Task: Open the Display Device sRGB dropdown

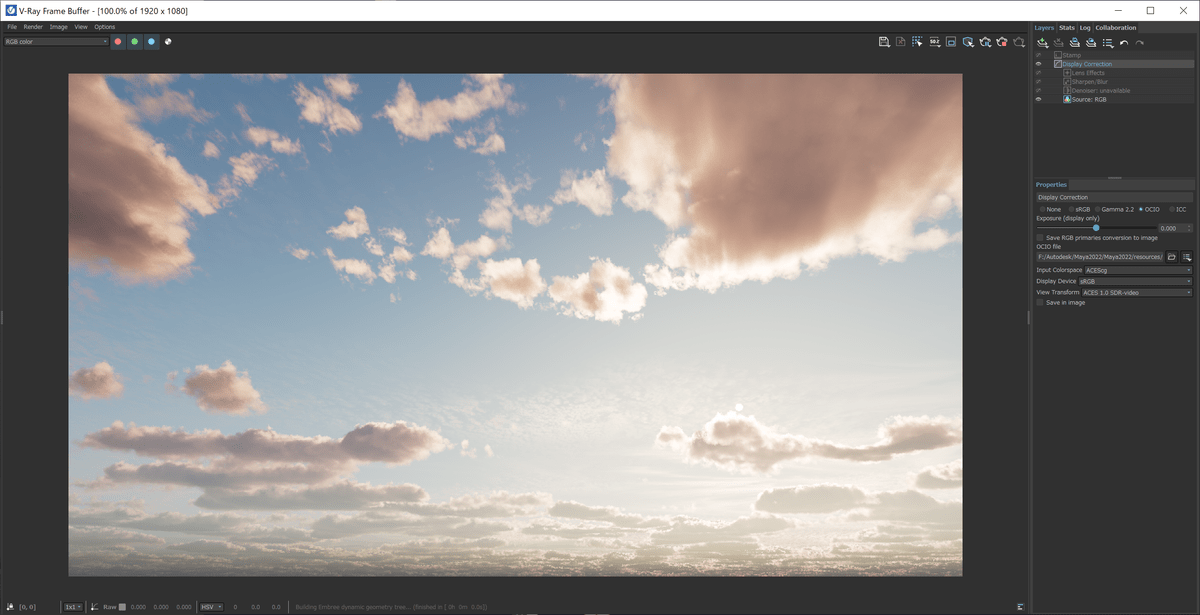Action: pos(1135,281)
